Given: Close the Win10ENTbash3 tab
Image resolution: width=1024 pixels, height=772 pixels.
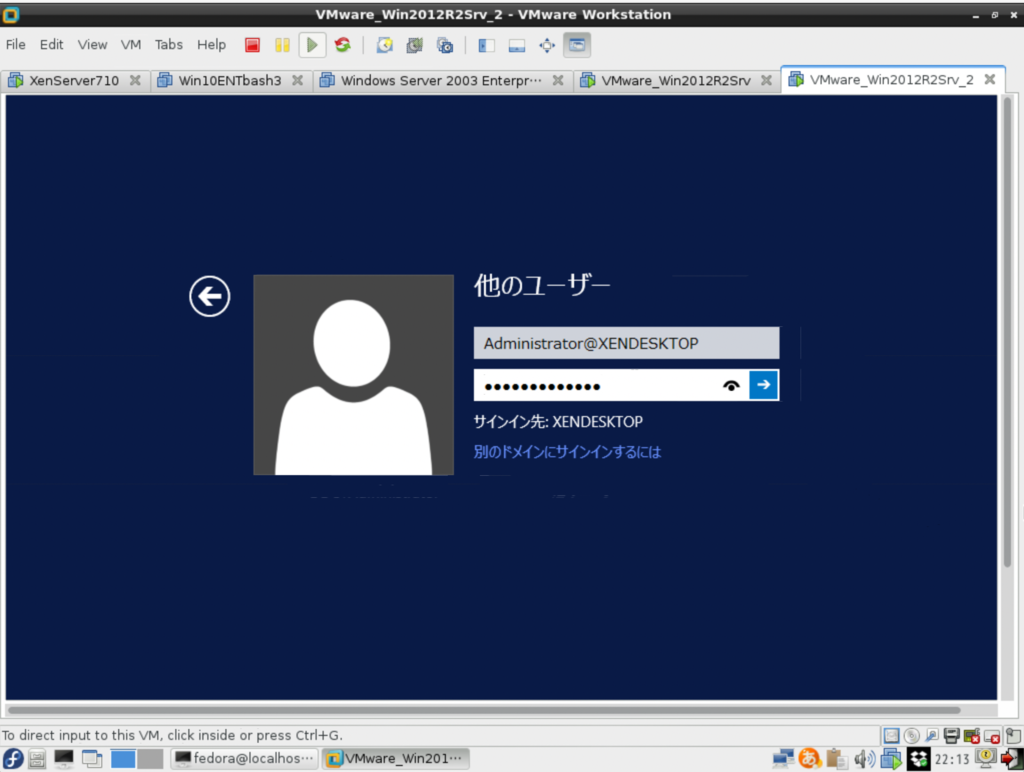Looking at the screenshot, I should click(297, 80).
